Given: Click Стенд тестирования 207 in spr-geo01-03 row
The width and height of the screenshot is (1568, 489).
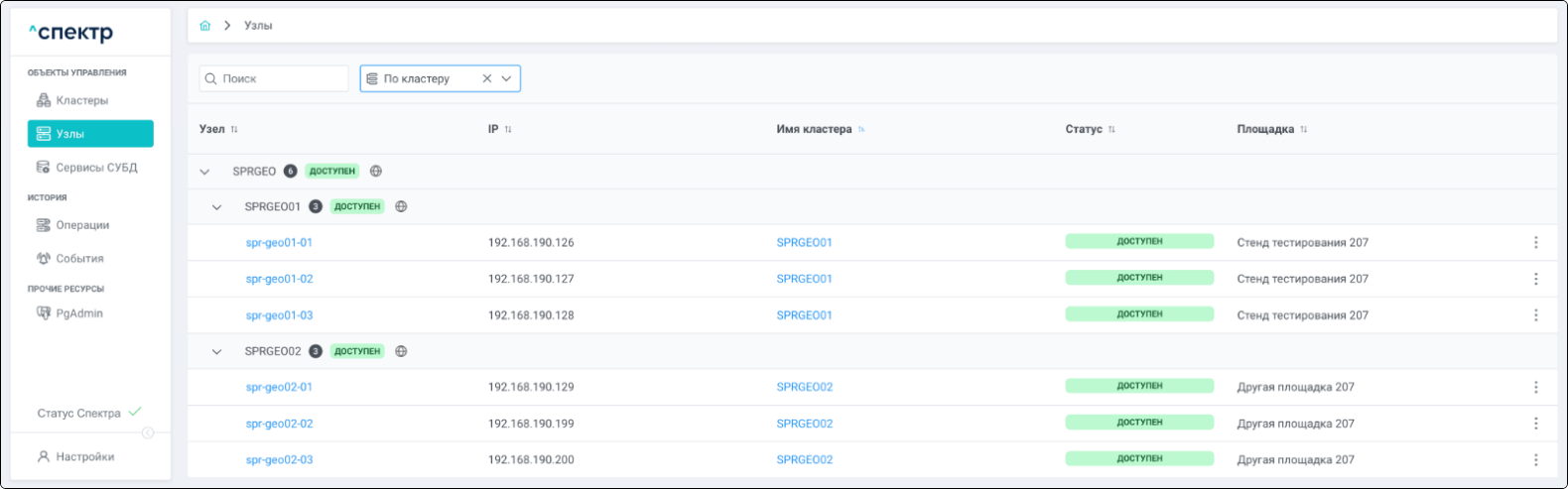Looking at the screenshot, I should pos(1302,316).
